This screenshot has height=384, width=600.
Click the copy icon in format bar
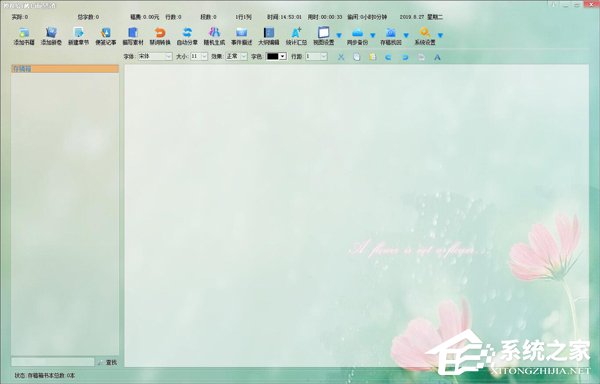357,57
